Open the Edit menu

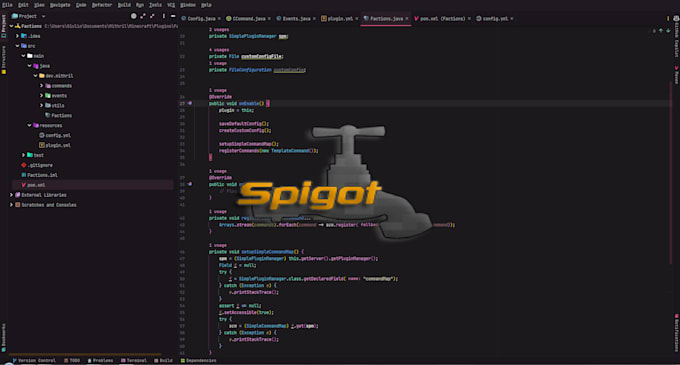23,5
